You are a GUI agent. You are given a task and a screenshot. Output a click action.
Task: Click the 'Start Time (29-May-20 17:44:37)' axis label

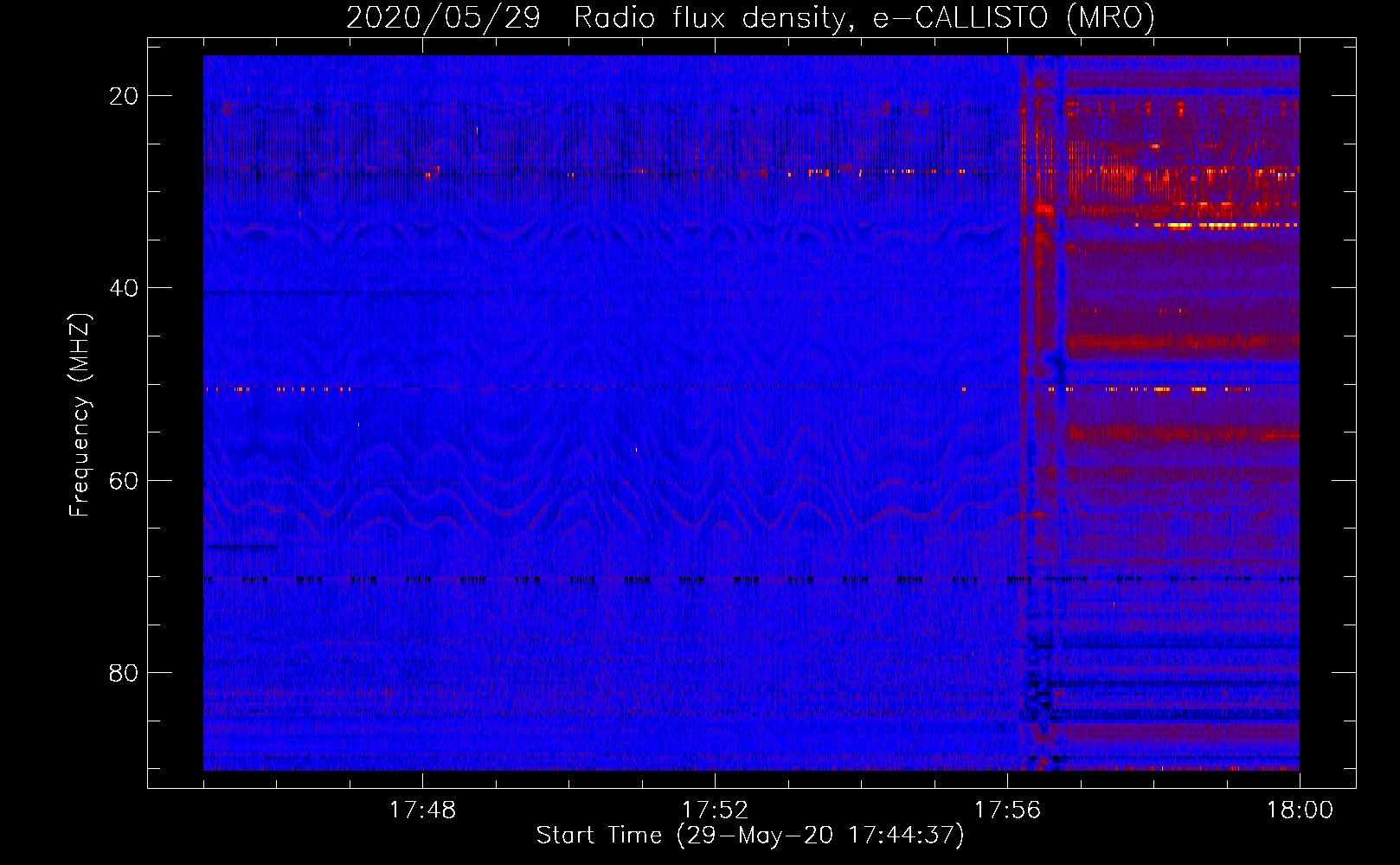pos(750,836)
